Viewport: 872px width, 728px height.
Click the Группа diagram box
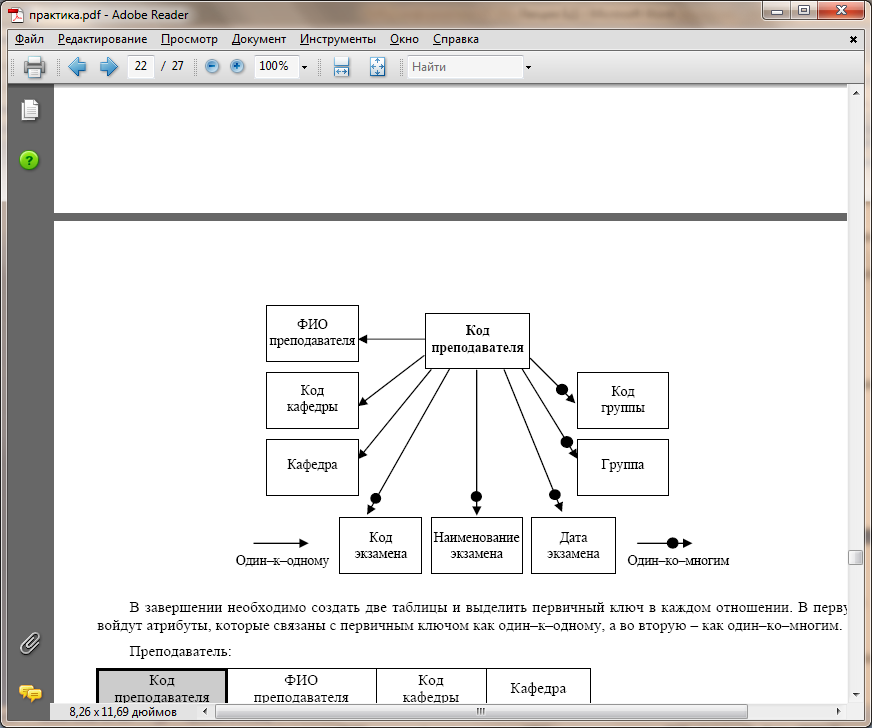[x=623, y=467]
